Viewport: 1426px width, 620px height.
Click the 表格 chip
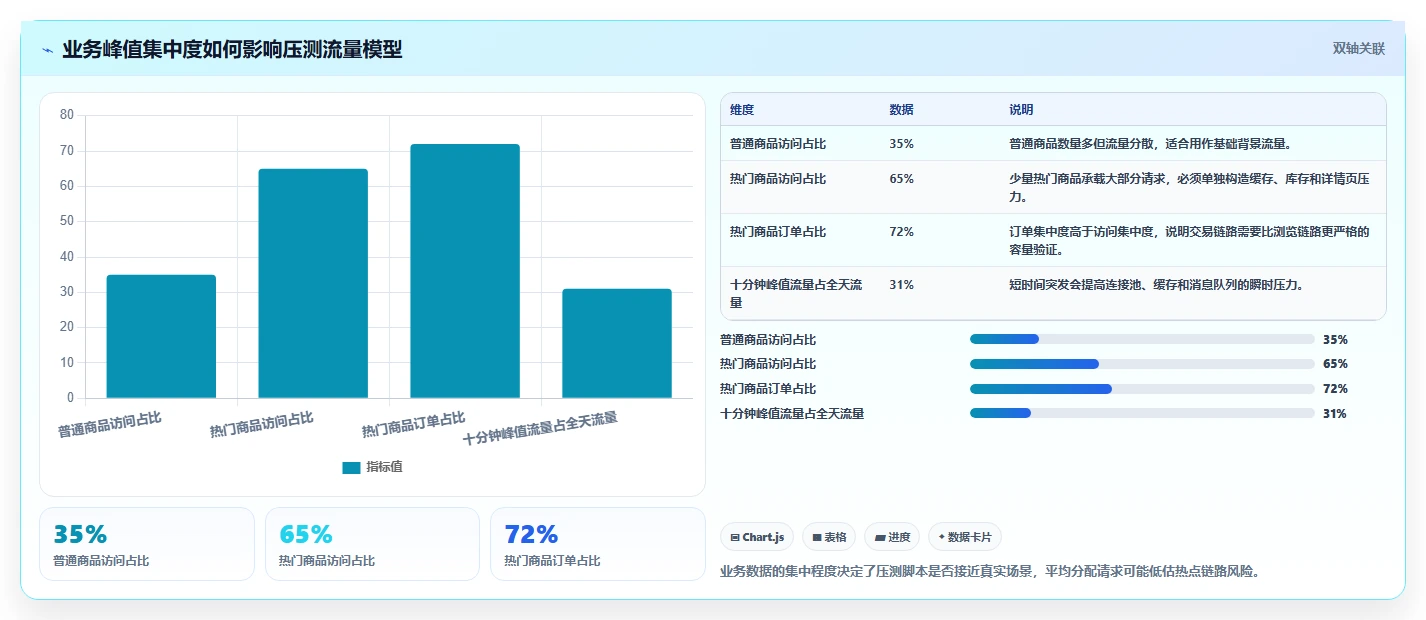pyautogui.click(x=829, y=537)
